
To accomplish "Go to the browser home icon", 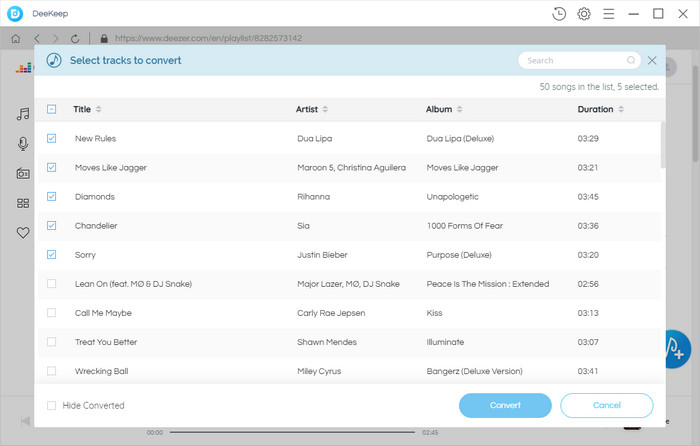I will pyautogui.click(x=16, y=38).
